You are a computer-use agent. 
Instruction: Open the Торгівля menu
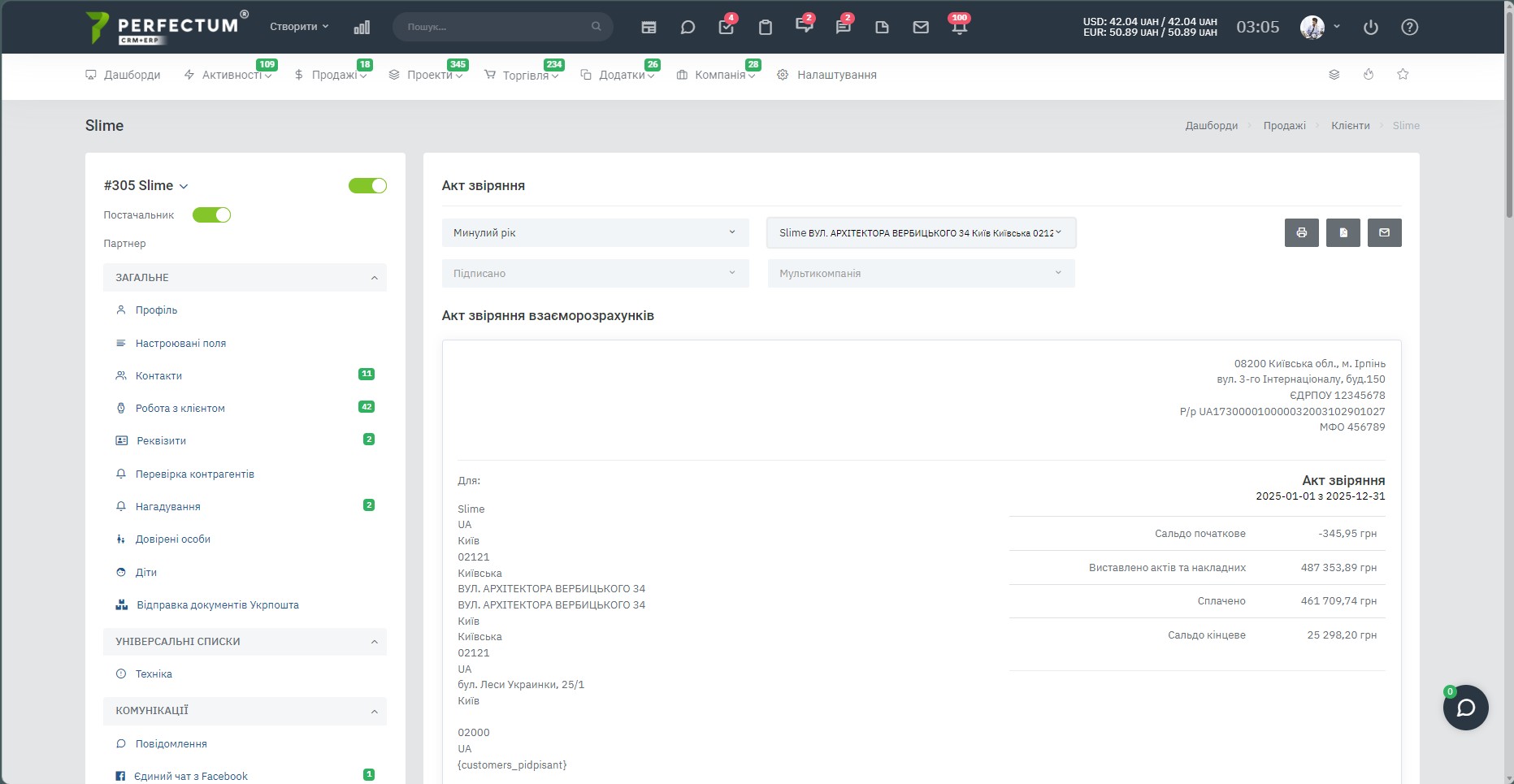point(522,75)
